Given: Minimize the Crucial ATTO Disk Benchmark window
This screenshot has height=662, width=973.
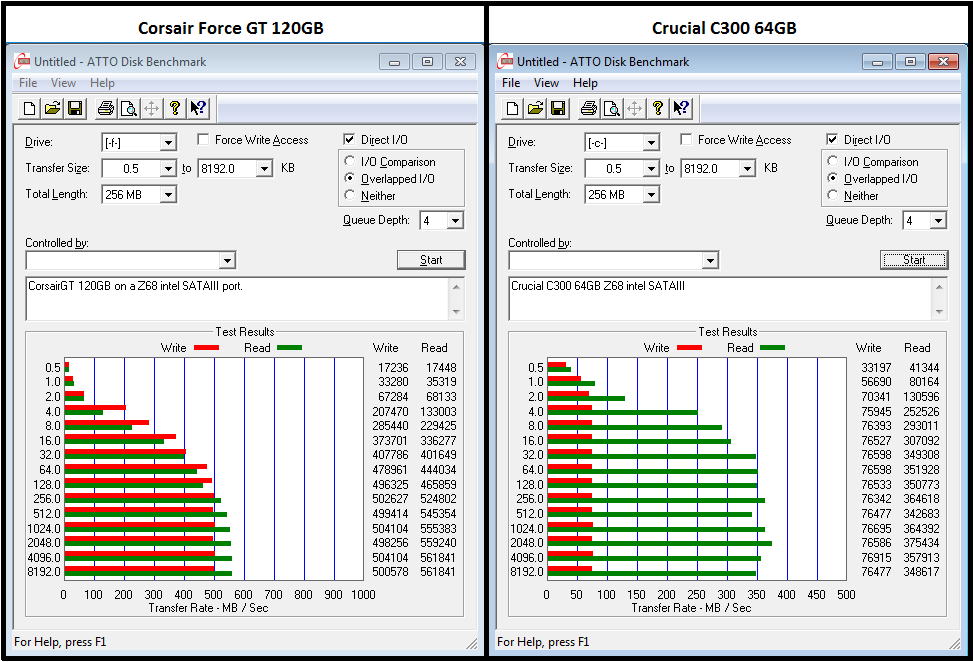Looking at the screenshot, I should coord(877,61).
